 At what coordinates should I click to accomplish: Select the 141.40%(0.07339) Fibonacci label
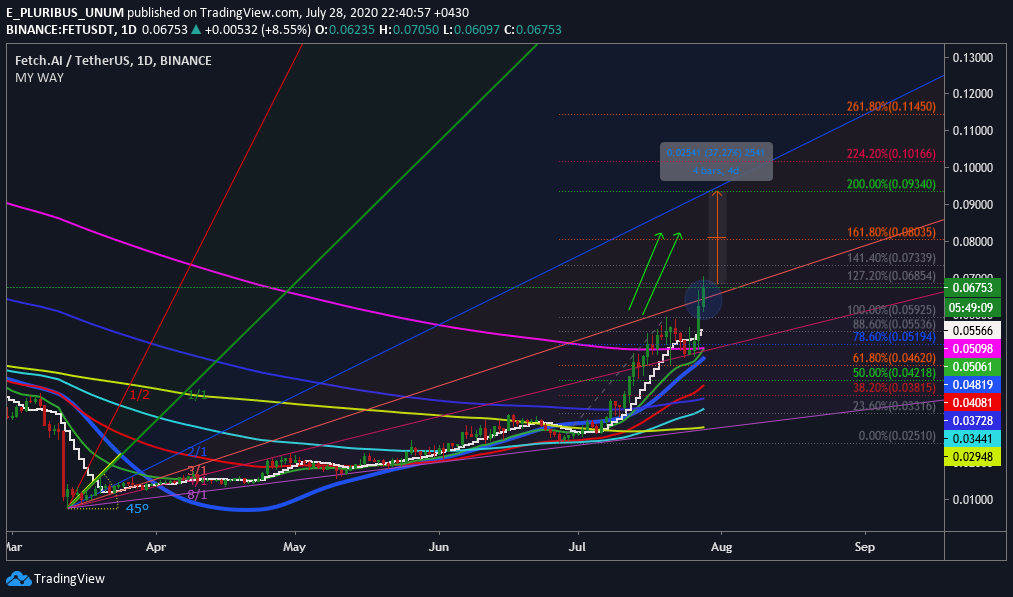click(x=891, y=258)
